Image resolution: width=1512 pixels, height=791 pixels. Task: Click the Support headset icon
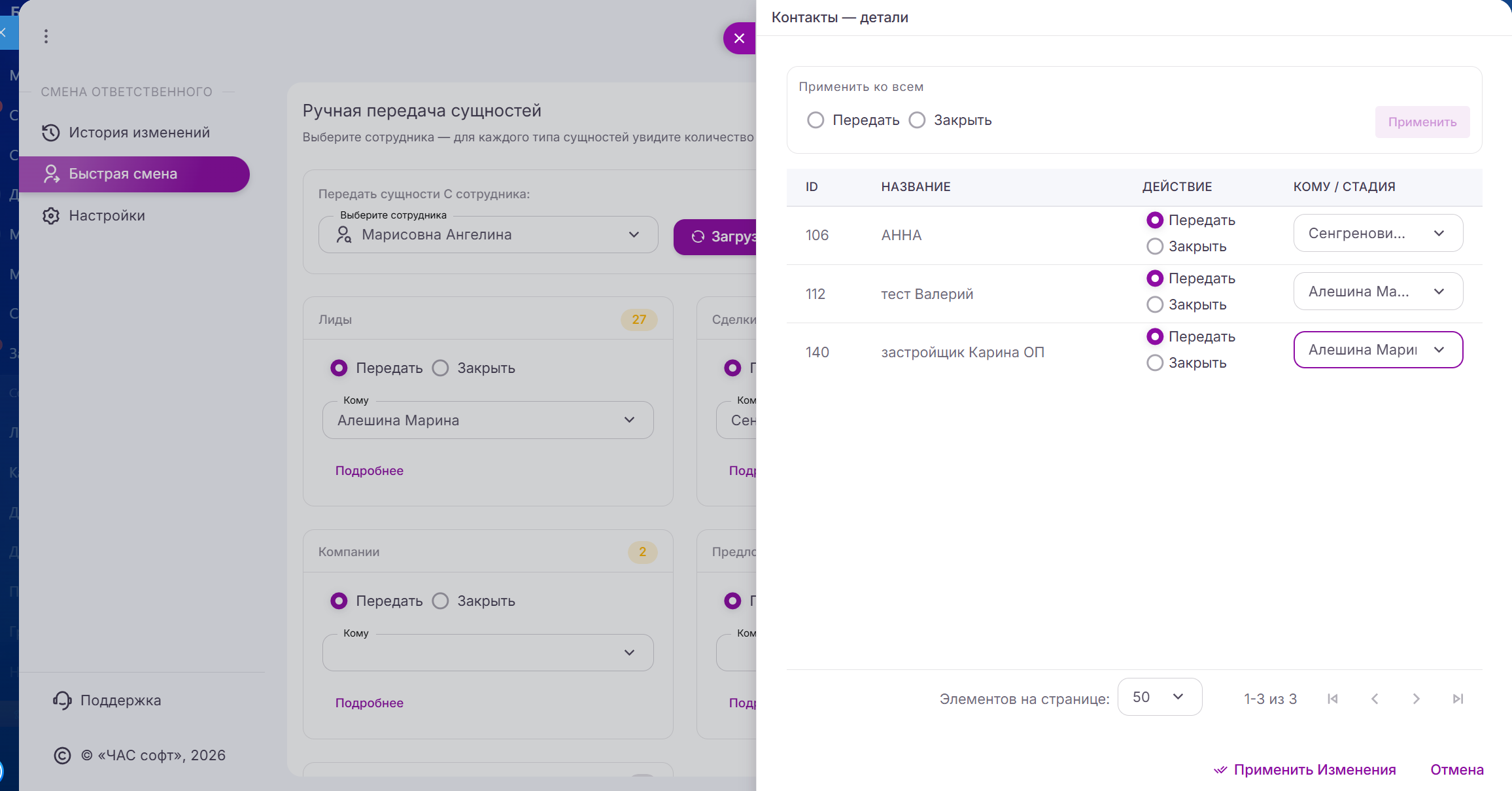click(x=62, y=701)
